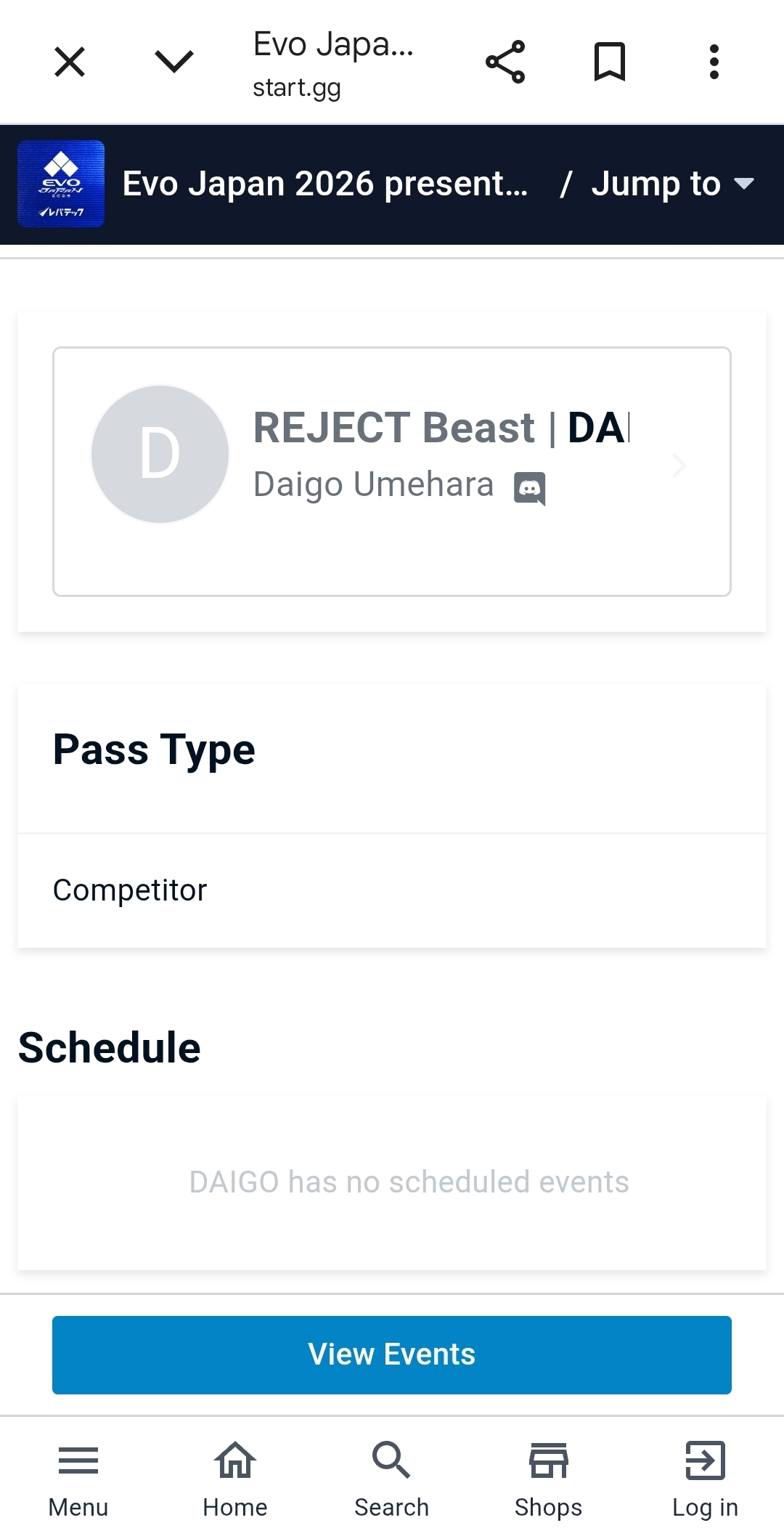
Task: Expand the browser tab chevron
Action: [174, 62]
